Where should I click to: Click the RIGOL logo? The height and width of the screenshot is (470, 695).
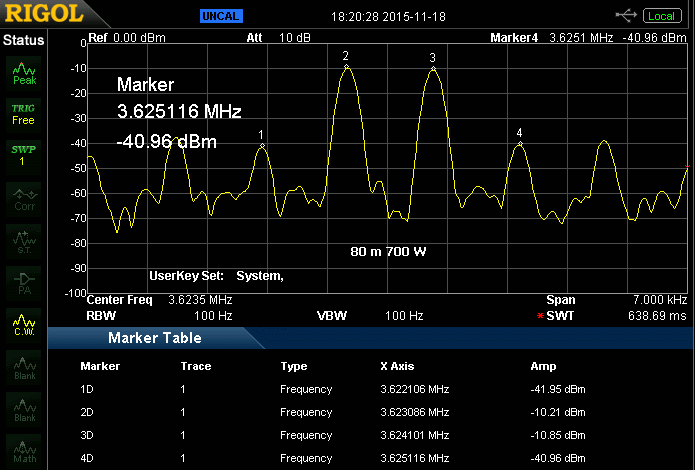point(48,15)
